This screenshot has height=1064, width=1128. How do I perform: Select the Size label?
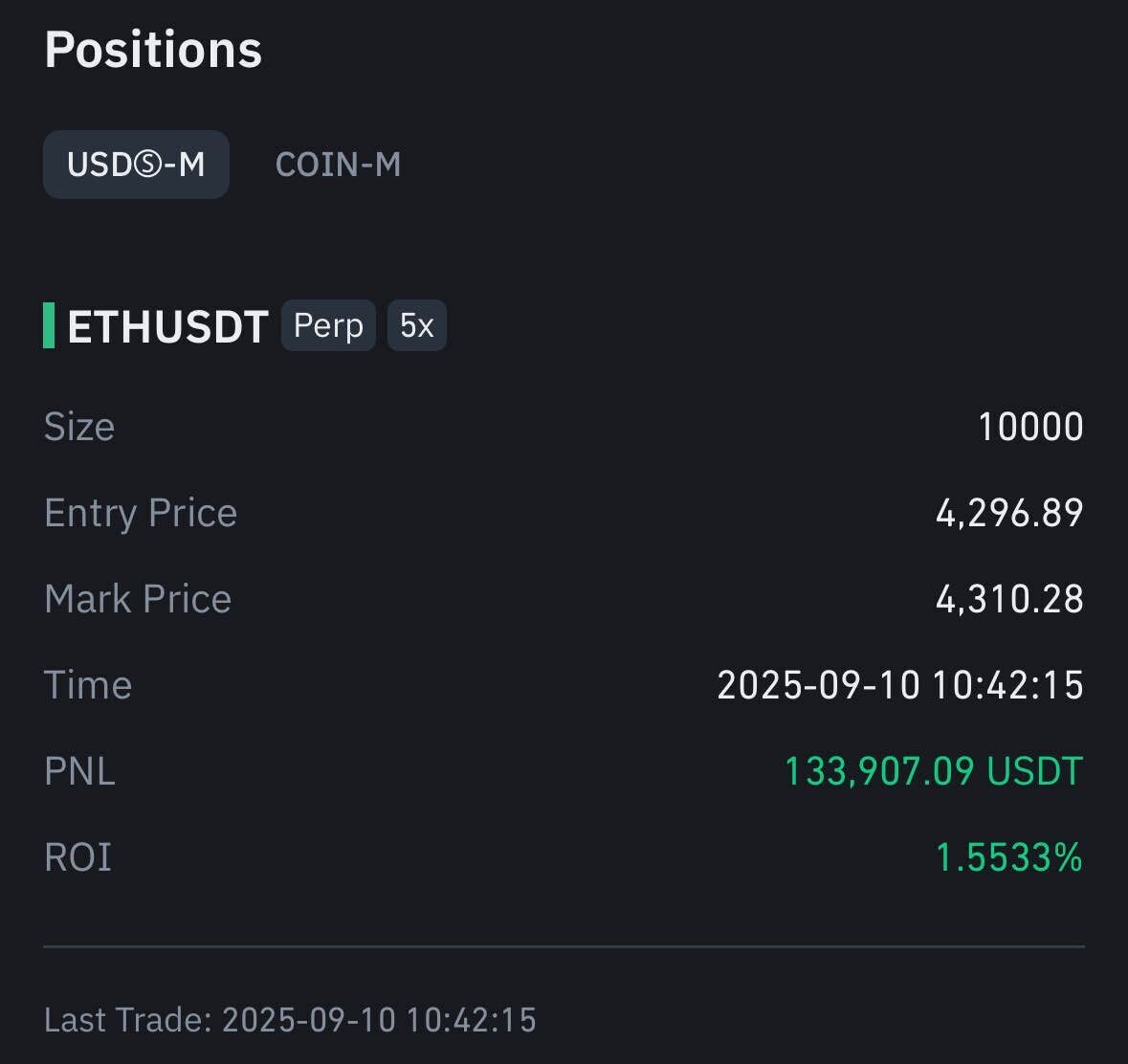[79, 427]
